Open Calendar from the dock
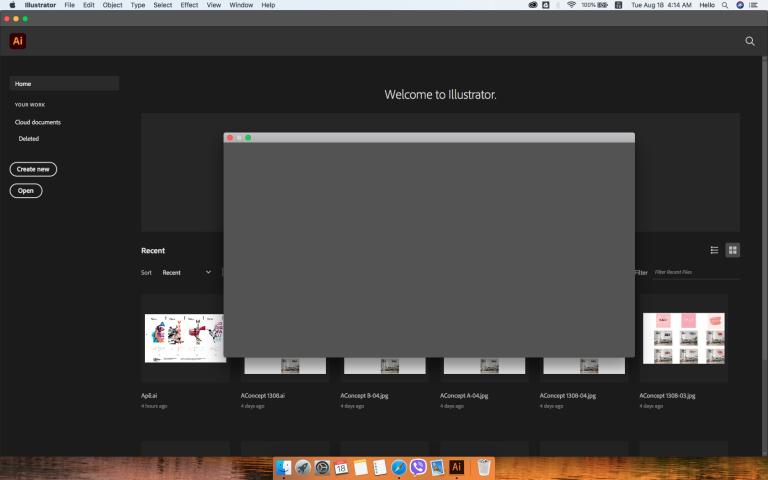The width and height of the screenshot is (768, 480). 341,467
